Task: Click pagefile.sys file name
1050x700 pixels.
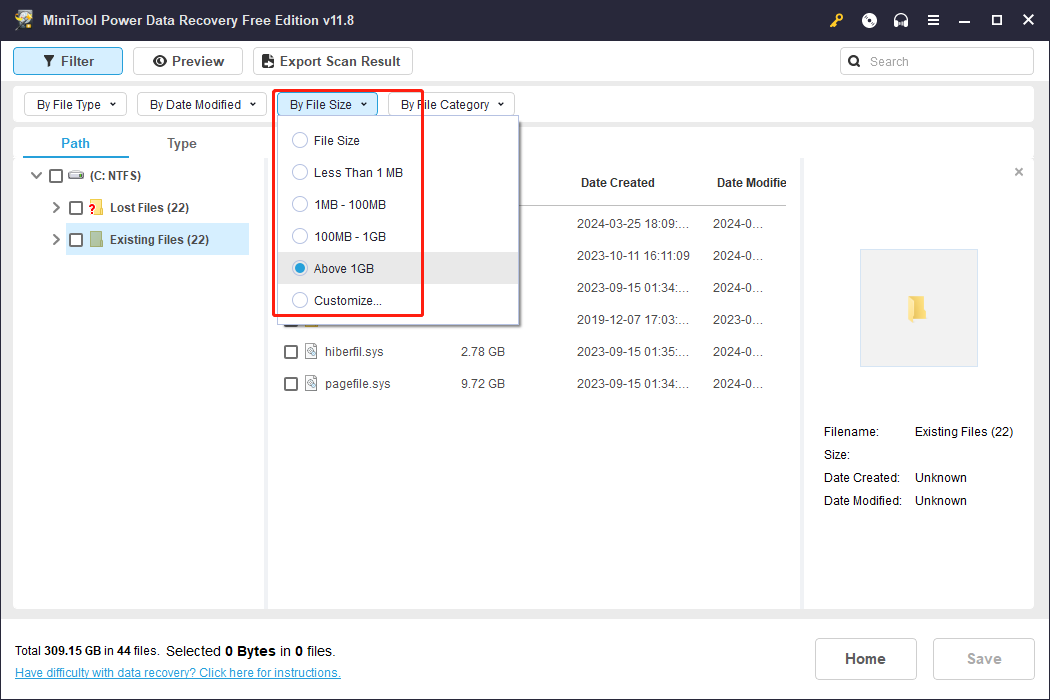Action: (x=358, y=384)
